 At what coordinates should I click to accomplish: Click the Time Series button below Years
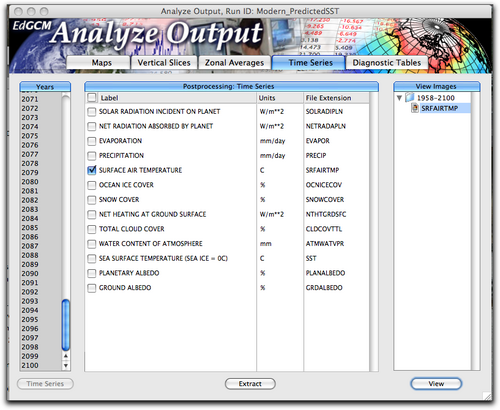(45, 384)
